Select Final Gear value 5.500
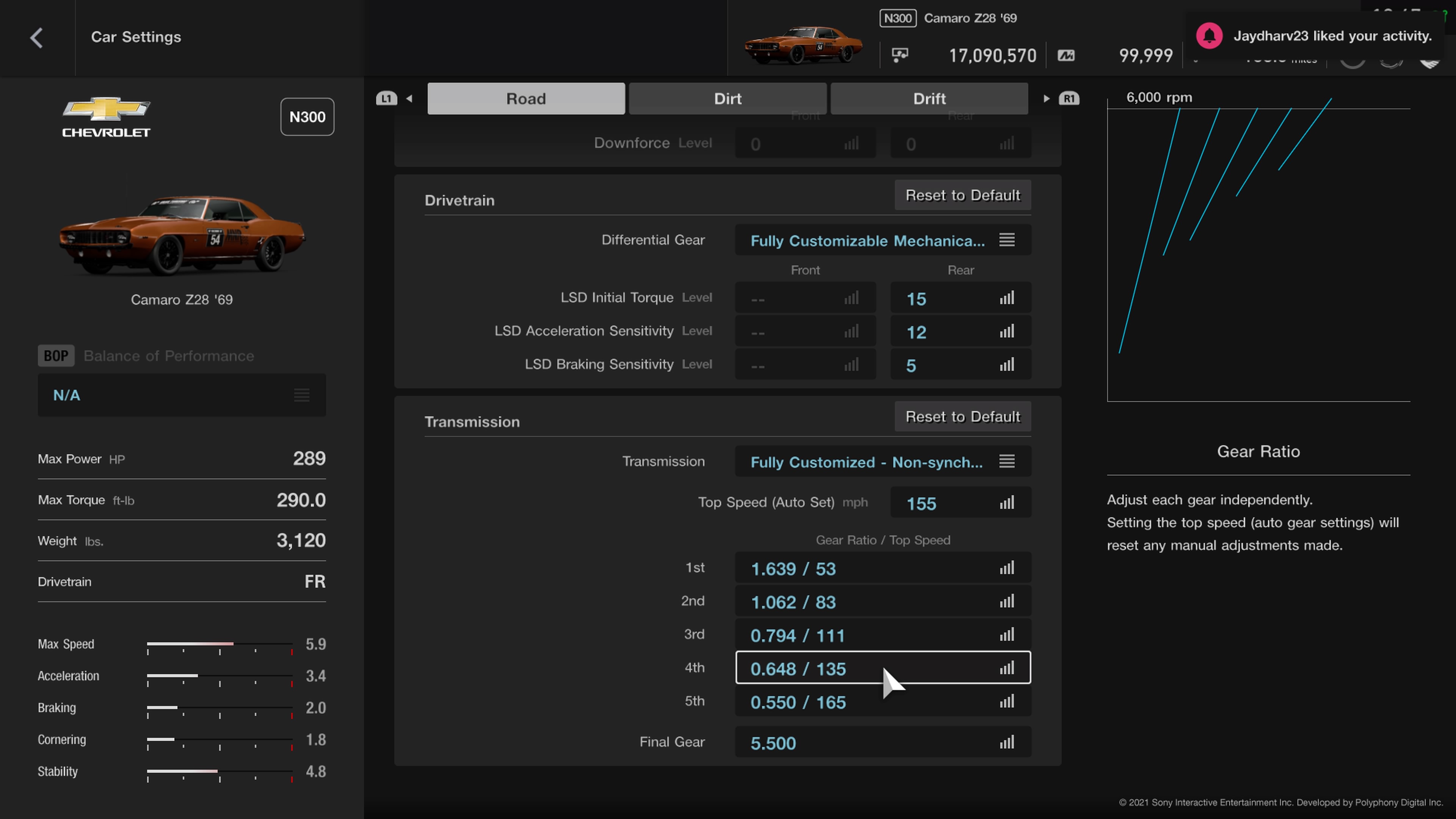This screenshot has width=1456, height=819. [x=883, y=742]
